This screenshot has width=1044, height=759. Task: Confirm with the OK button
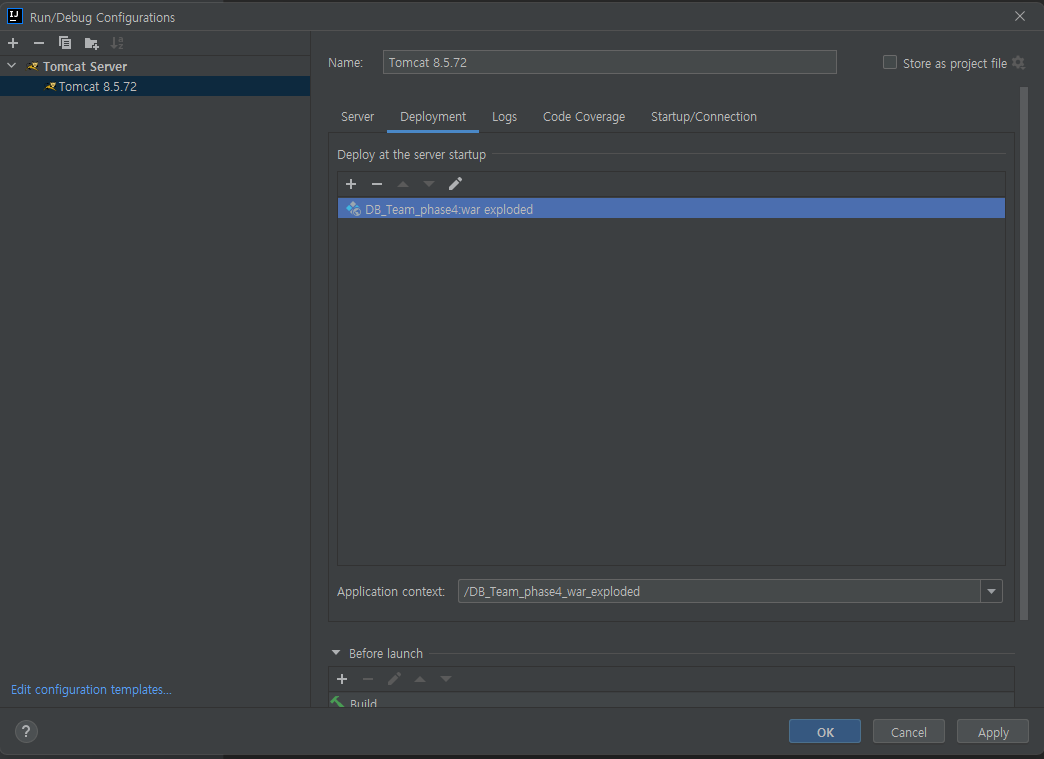(825, 732)
